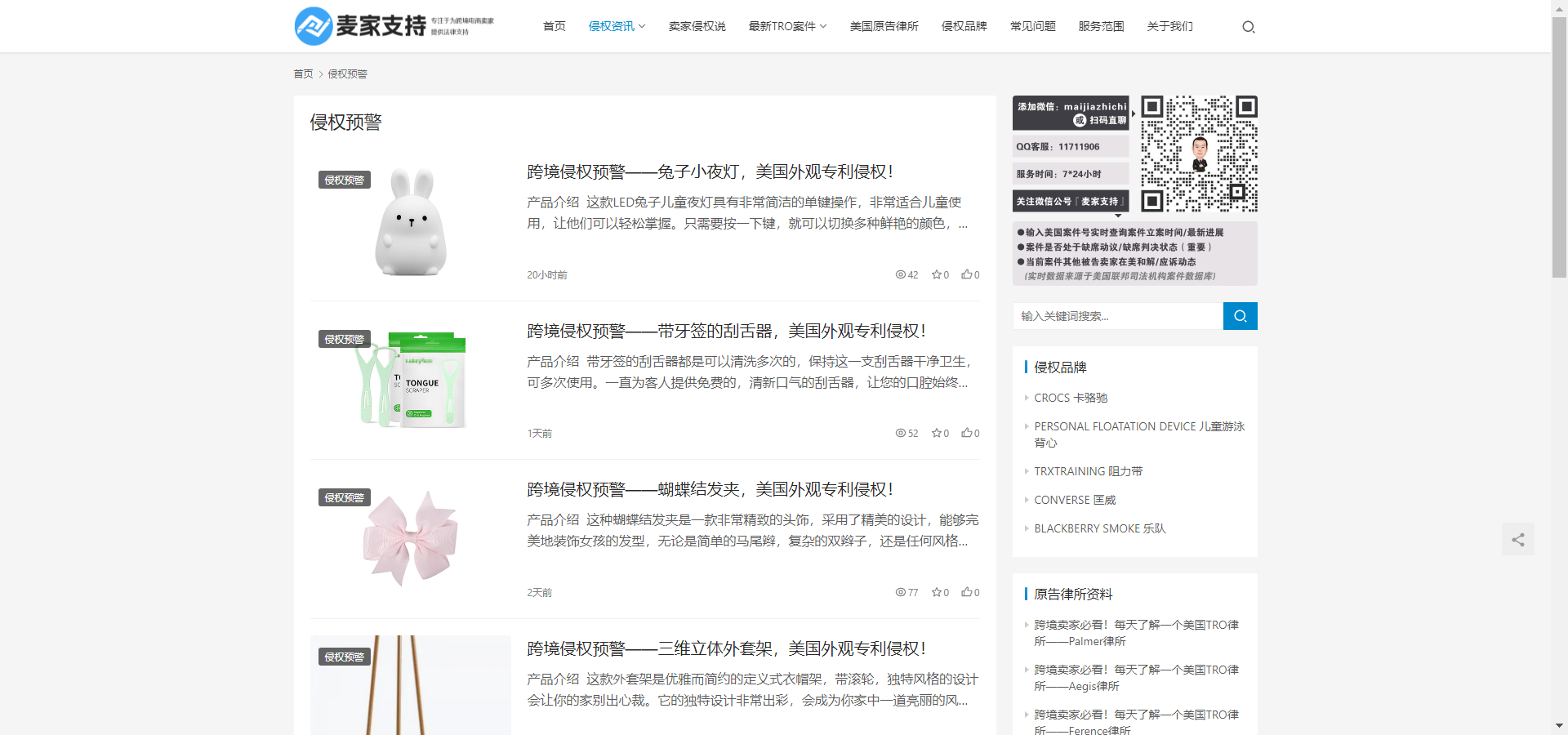Star the 带牙签的刮舌器 article

point(936,433)
